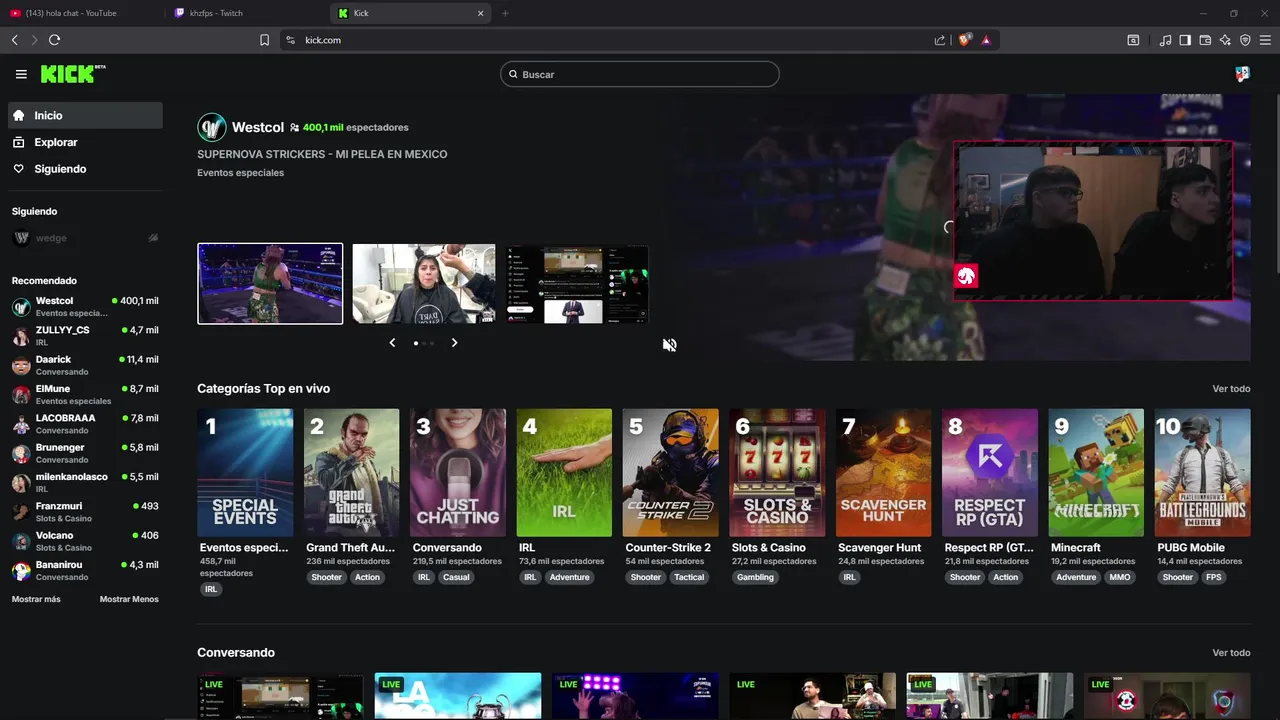The height and width of the screenshot is (720, 1280).
Task: Click the Brave Shields lion icon
Action: [x=965, y=40]
